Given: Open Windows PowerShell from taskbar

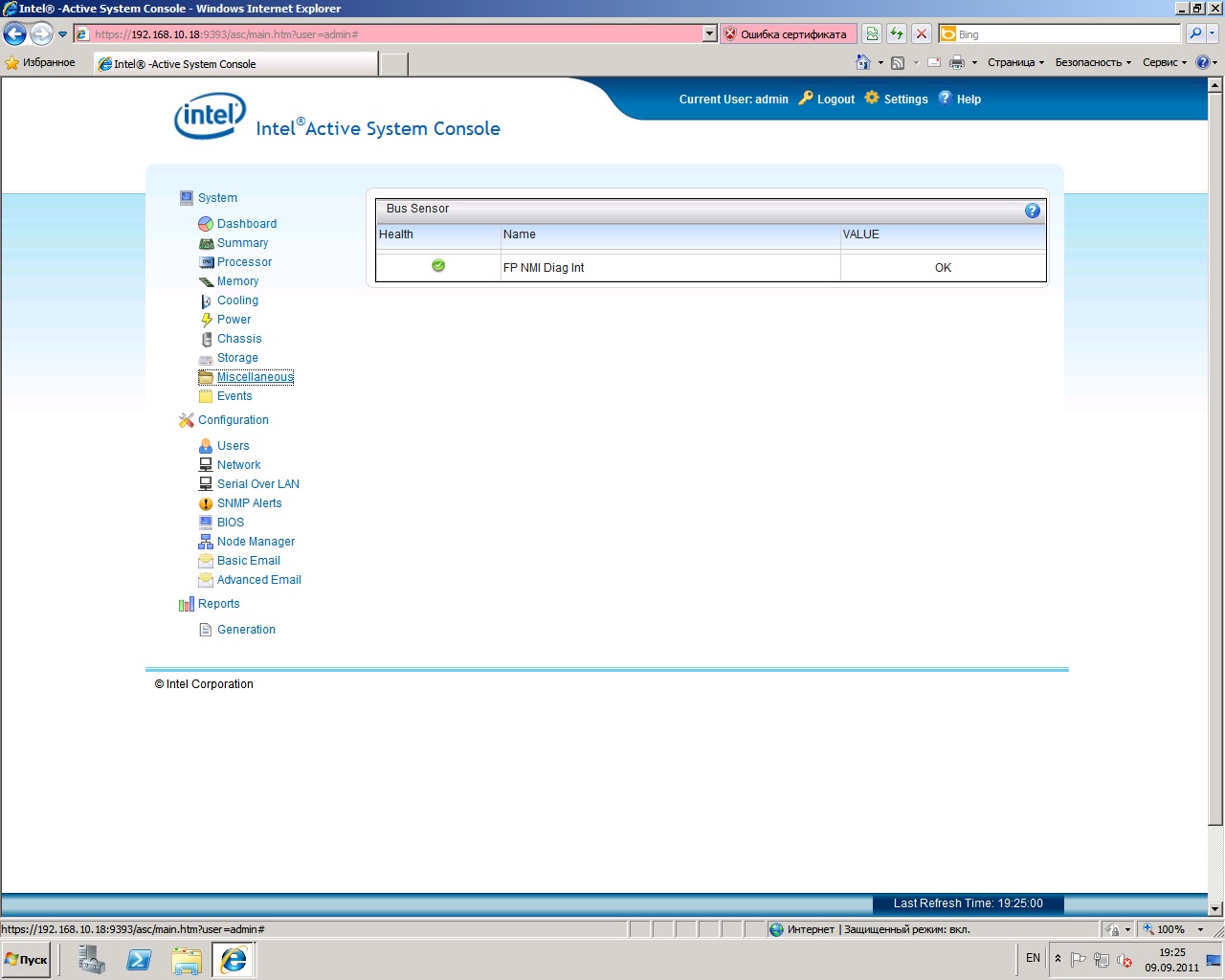Looking at the screenshot, I should (x=139, y=959).
